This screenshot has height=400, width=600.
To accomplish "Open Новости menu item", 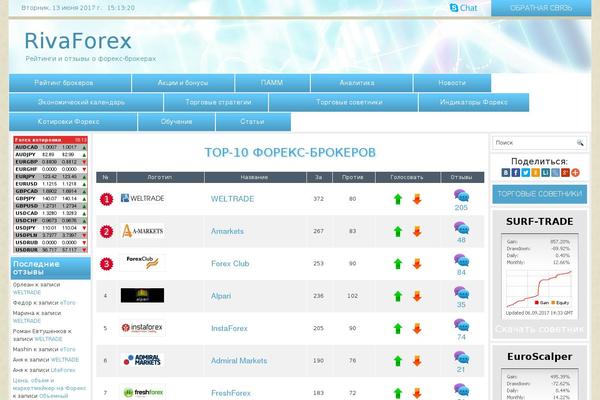I will (x=452, y=83).
